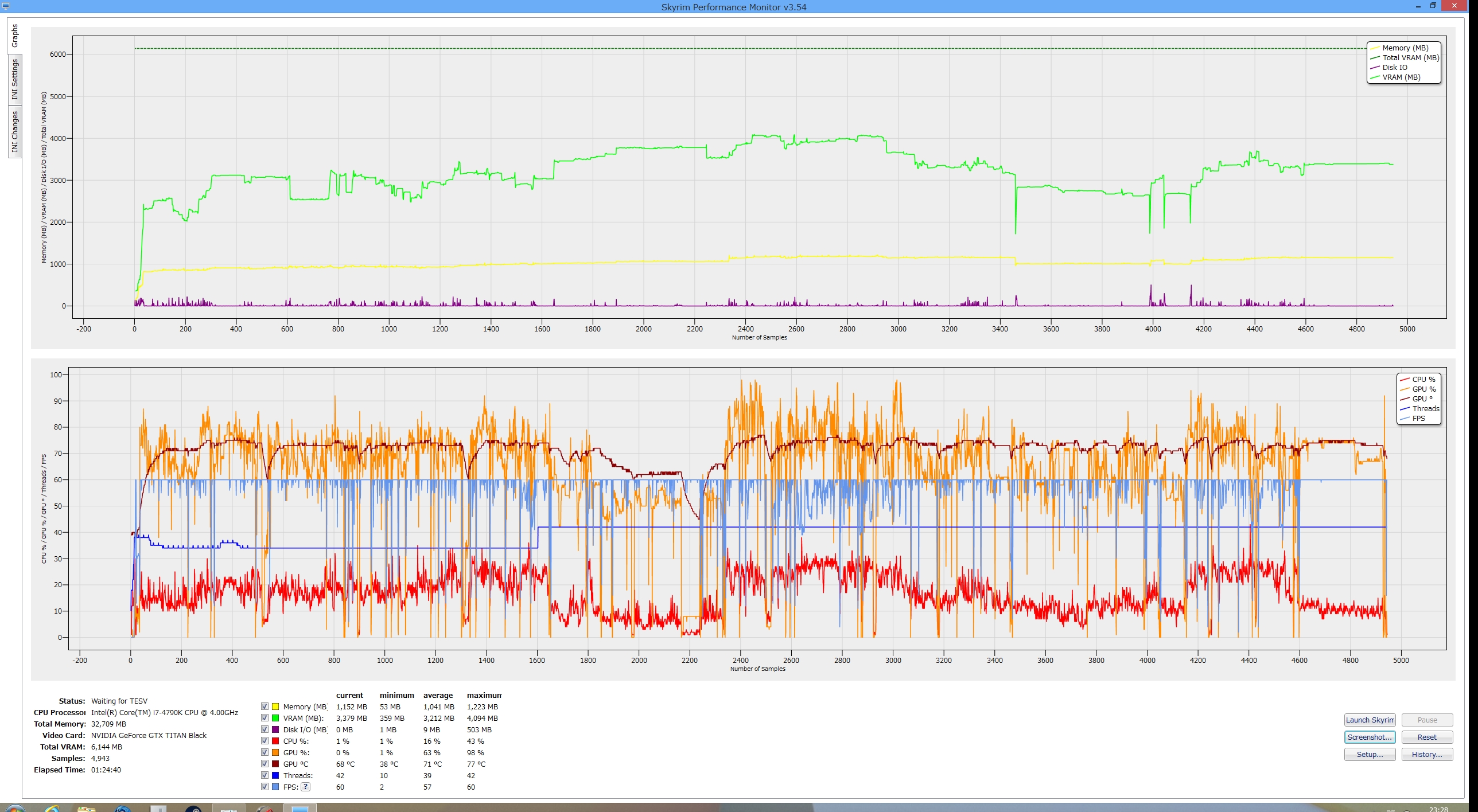Toggle the Disk I/O (MB) checkbox
Image resolution: width=1478 pixels, height=812 pixels.
[265, 729]
